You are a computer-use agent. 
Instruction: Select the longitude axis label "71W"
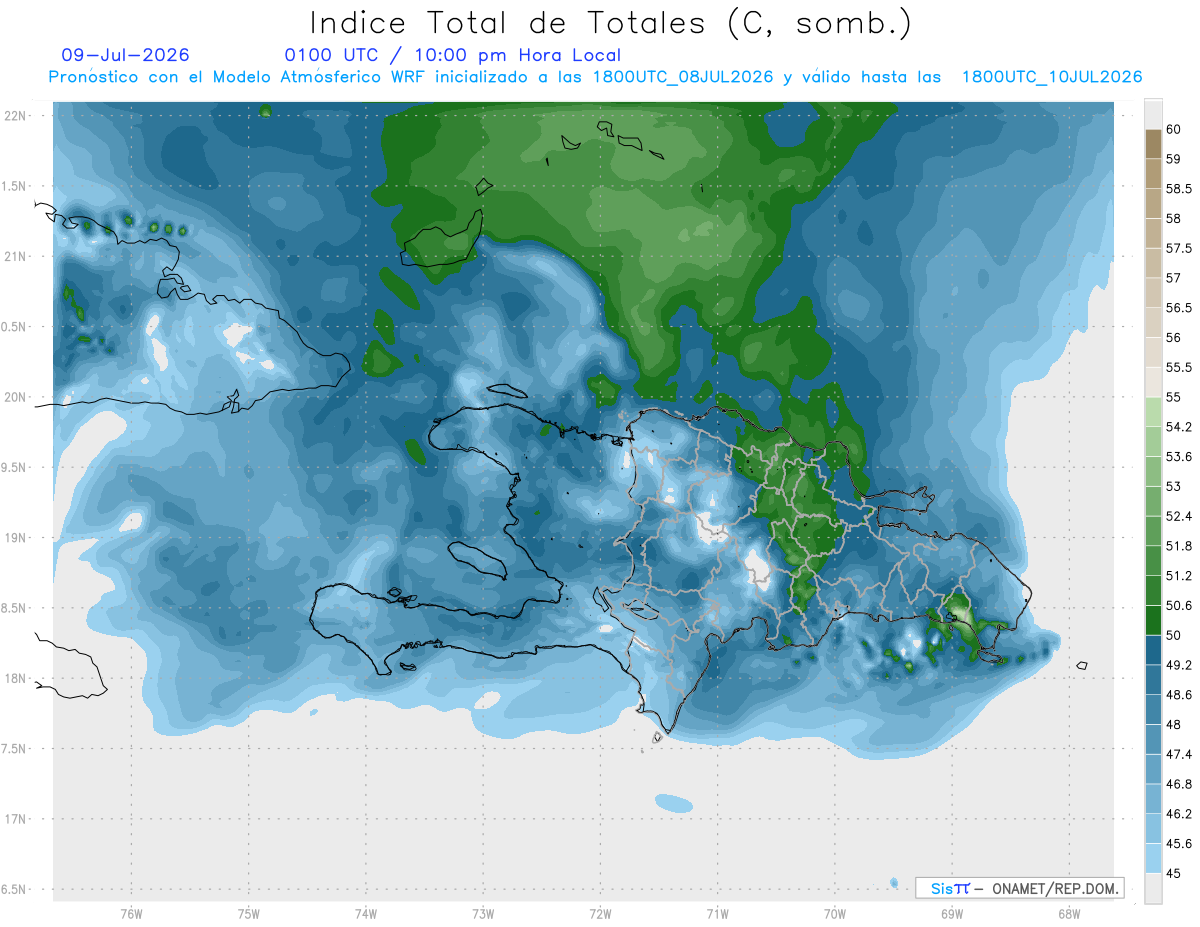[717, 914]
